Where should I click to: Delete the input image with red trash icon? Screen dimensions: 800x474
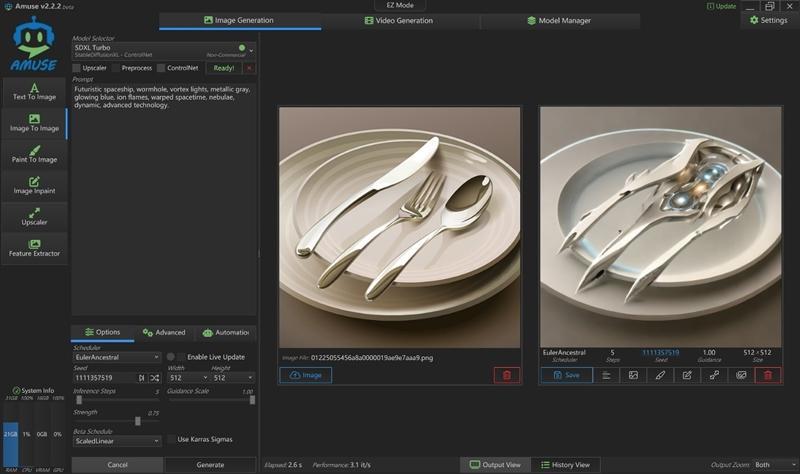(507, 375)
